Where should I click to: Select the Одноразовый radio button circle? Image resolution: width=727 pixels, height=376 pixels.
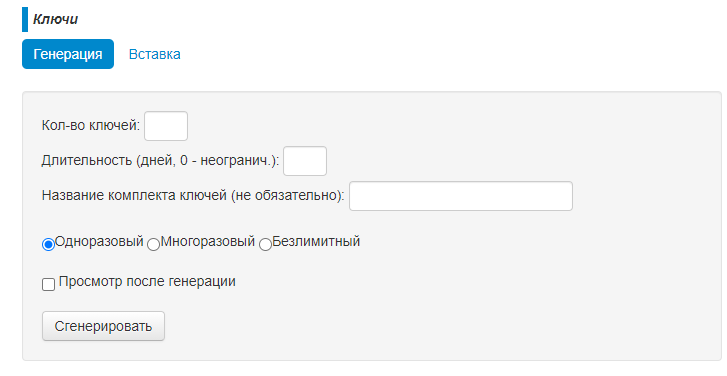click(48, 244)
